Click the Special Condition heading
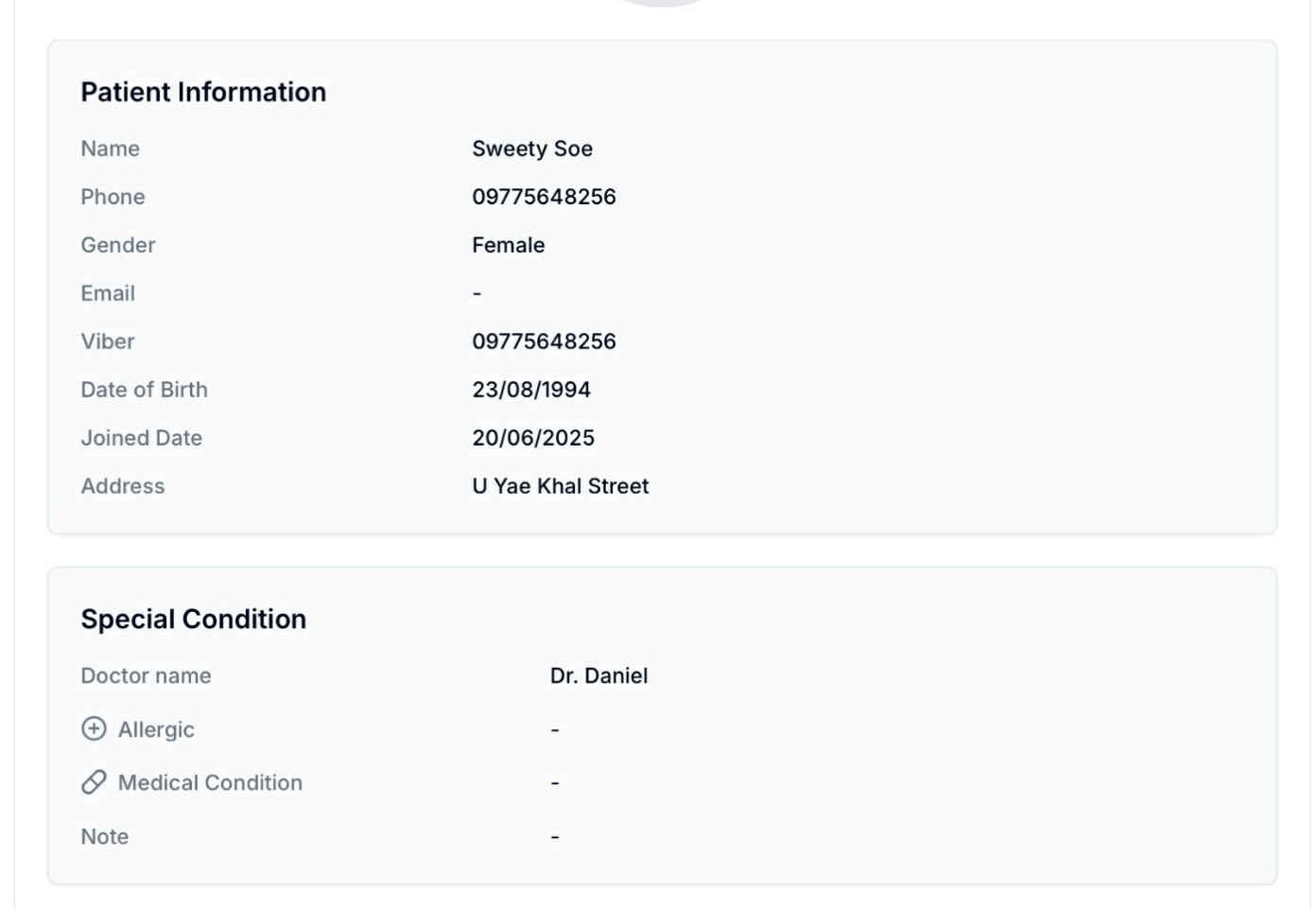The width and height of the screenshot is (1316, 909). [194, 619]
